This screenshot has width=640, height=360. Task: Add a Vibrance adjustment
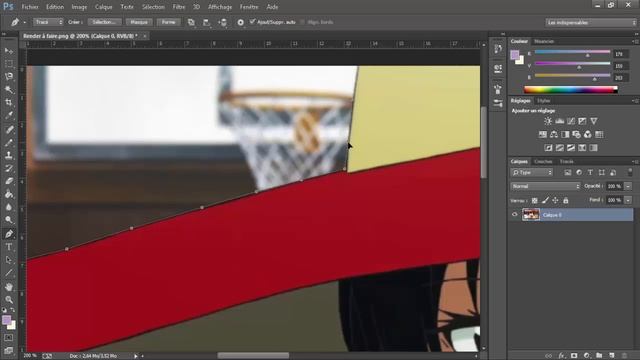point(594,121)
